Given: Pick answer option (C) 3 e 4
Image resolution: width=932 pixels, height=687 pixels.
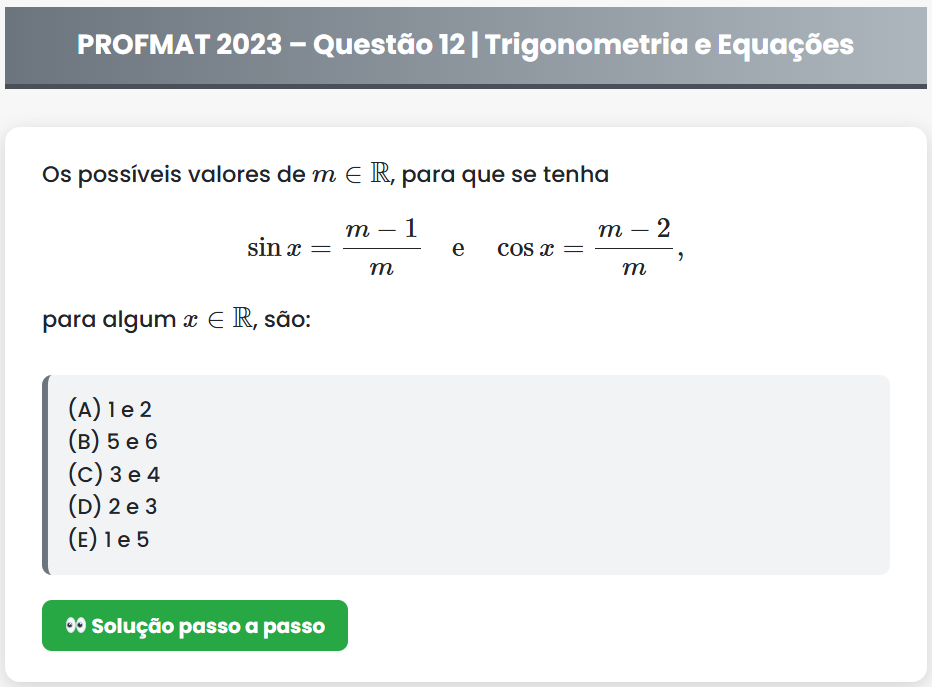Looking at the screenshot, I should click(114, 474).
